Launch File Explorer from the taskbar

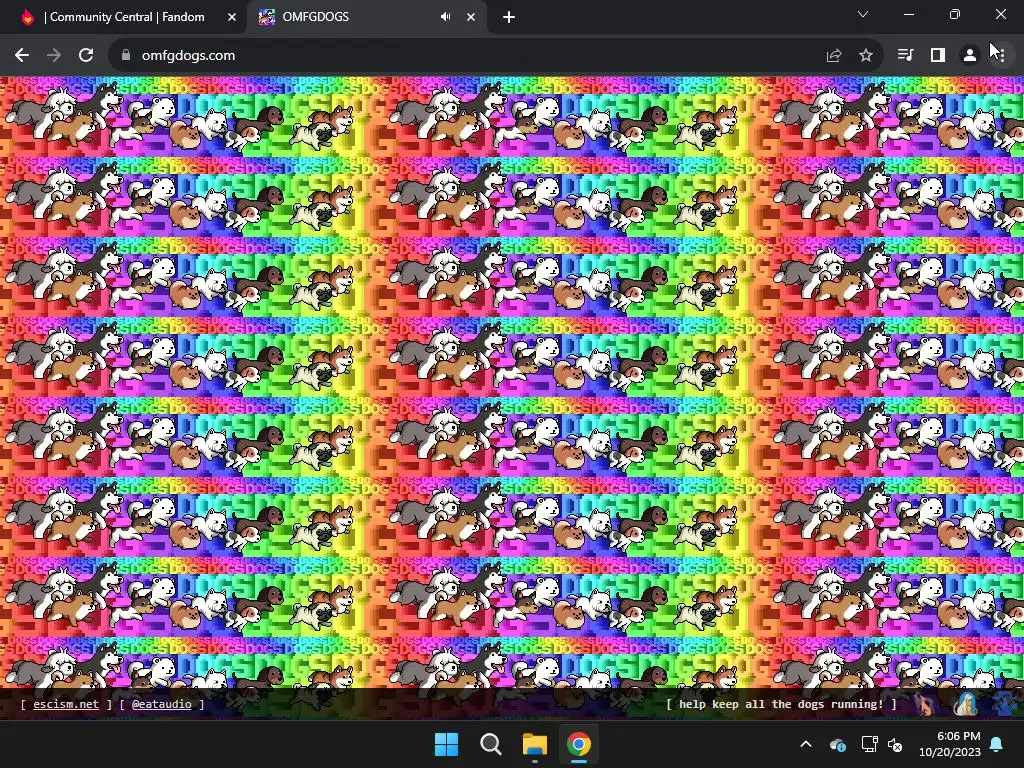534,744
